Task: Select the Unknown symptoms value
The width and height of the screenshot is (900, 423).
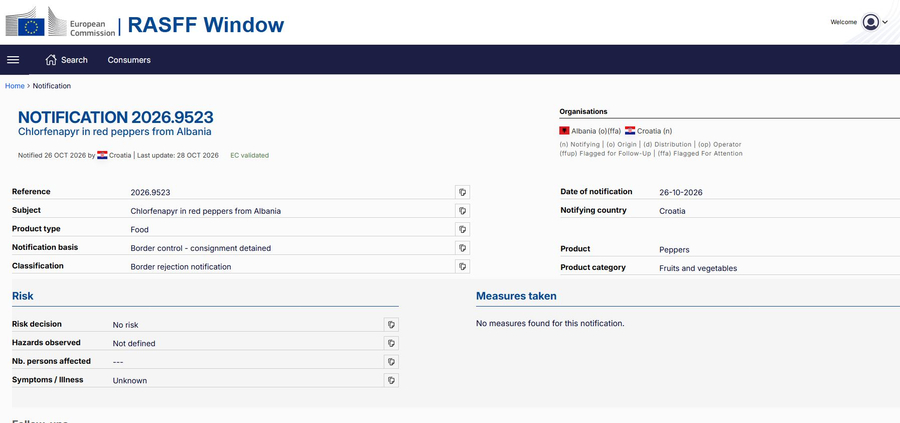Action: click(130, 380)
